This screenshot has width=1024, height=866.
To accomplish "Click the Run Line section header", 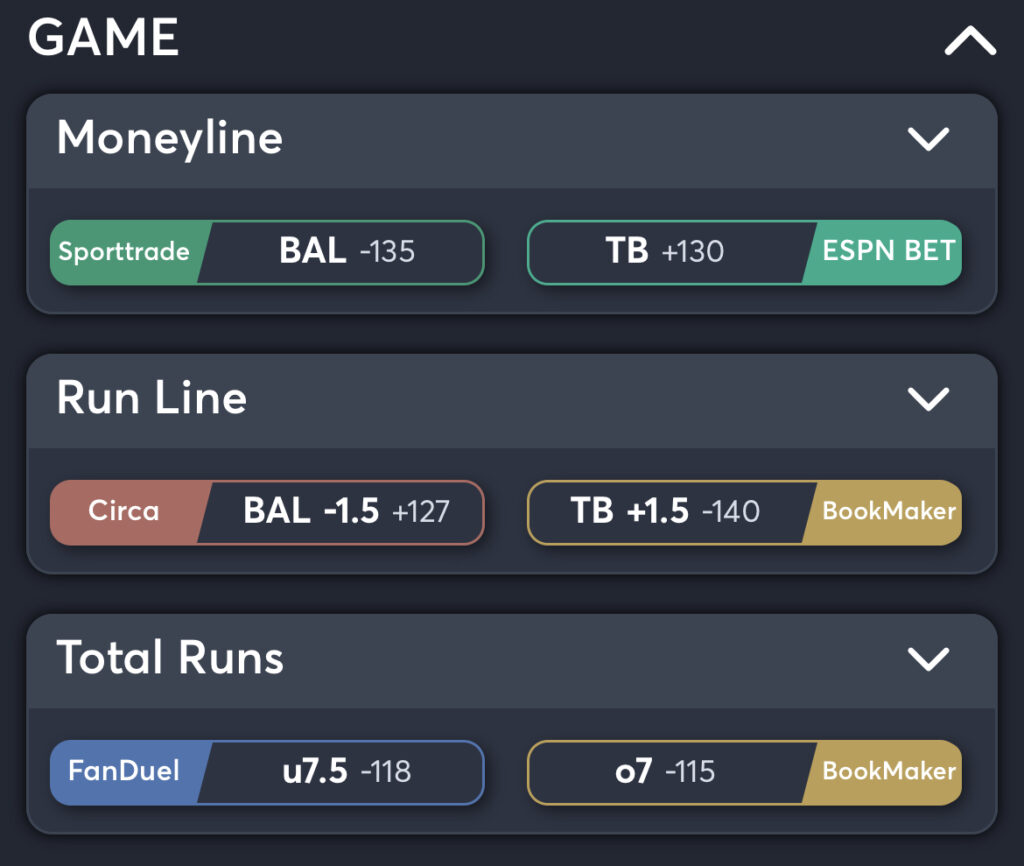I will [152, 400].
